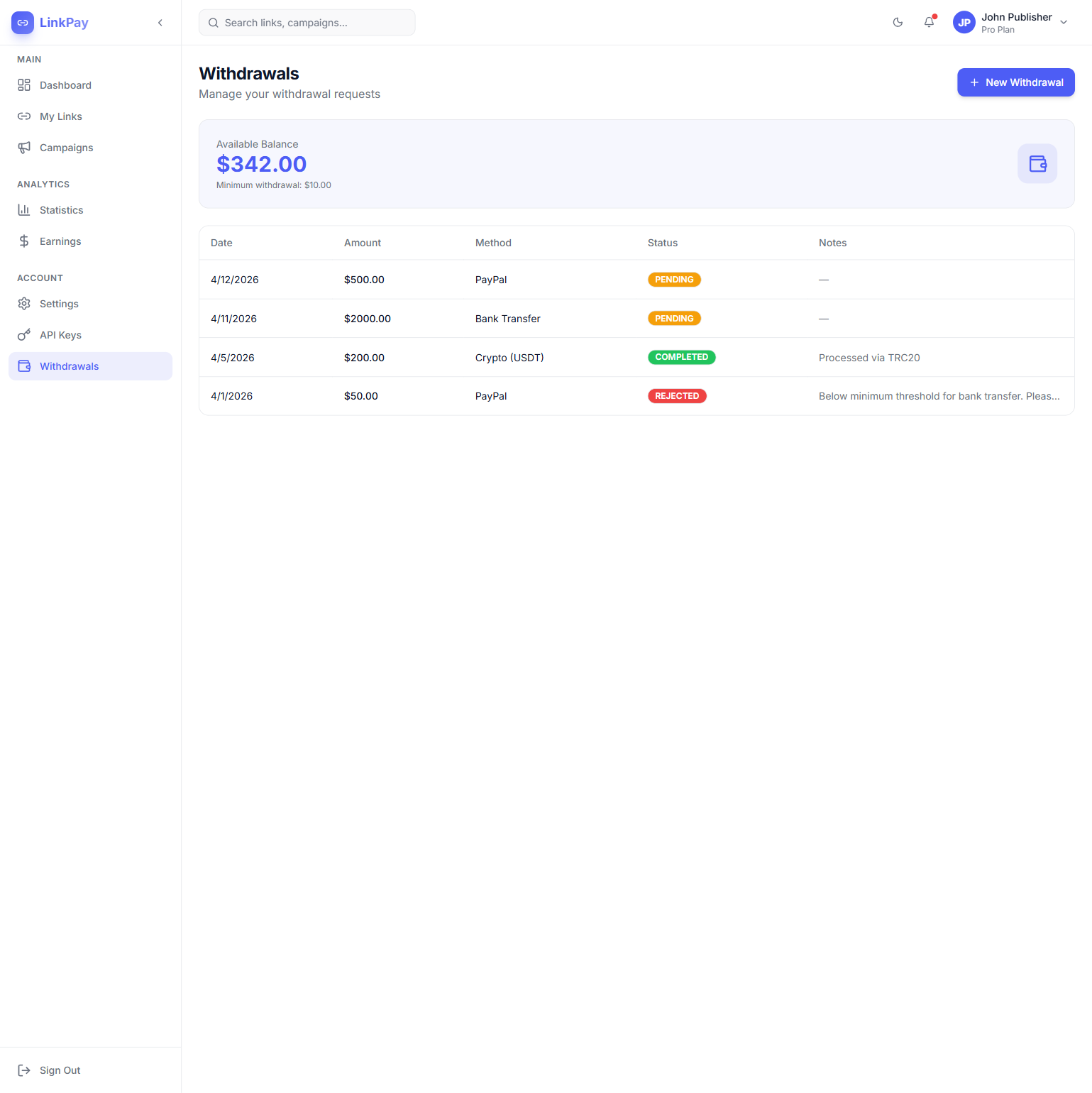Collapse the sidebar with the chevron
Screen dimensions: 1092x1093
coord(160,23)
